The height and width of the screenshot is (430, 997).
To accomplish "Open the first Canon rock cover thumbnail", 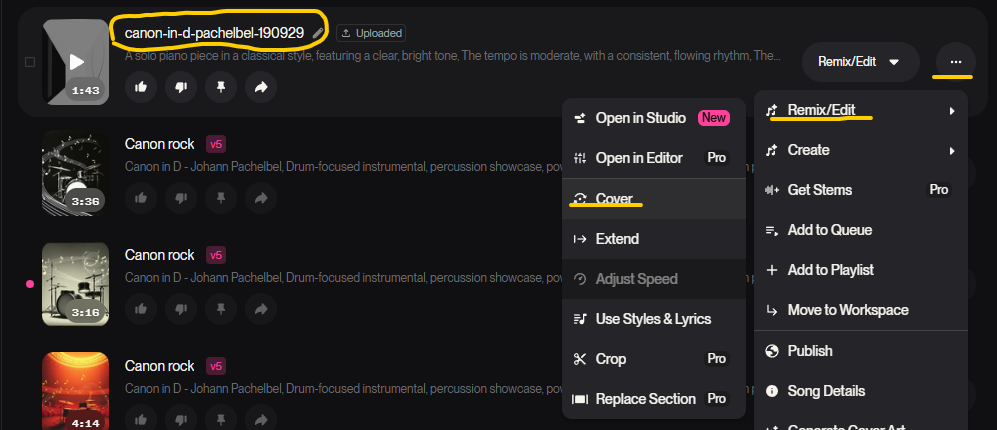I will [75, 172].
